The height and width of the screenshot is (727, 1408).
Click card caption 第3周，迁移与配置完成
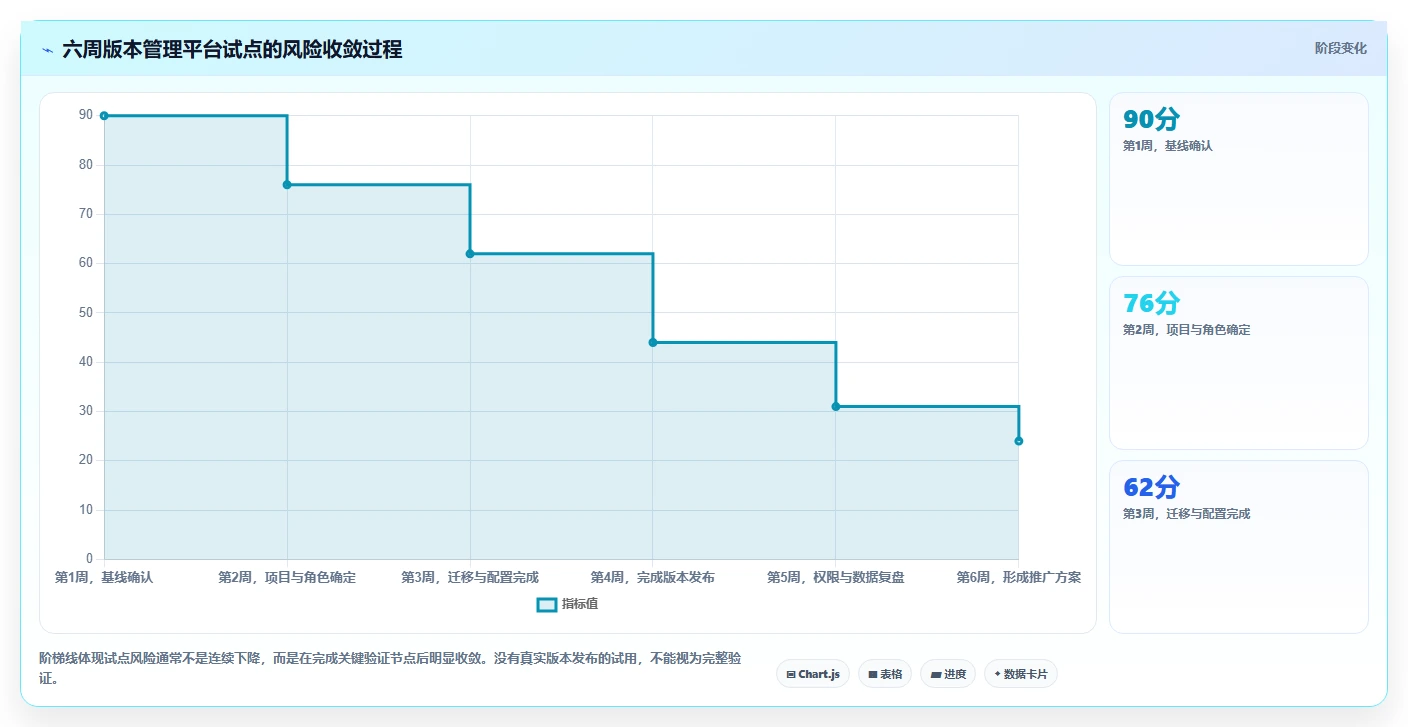tap(1187, 514)
